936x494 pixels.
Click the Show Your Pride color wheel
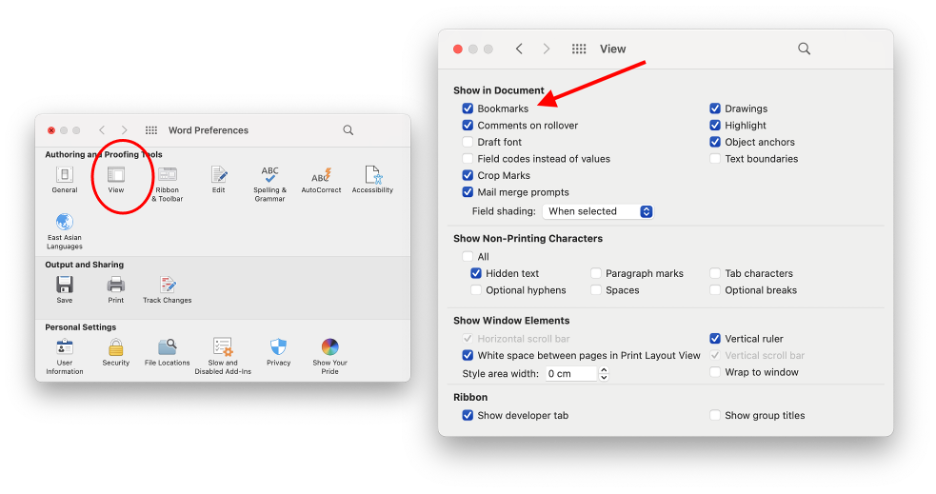pos(329,348)
